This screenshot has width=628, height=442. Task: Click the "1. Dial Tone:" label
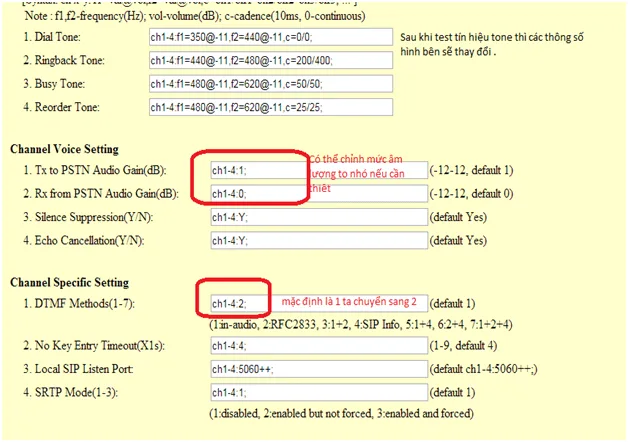(x=52, y=37)
